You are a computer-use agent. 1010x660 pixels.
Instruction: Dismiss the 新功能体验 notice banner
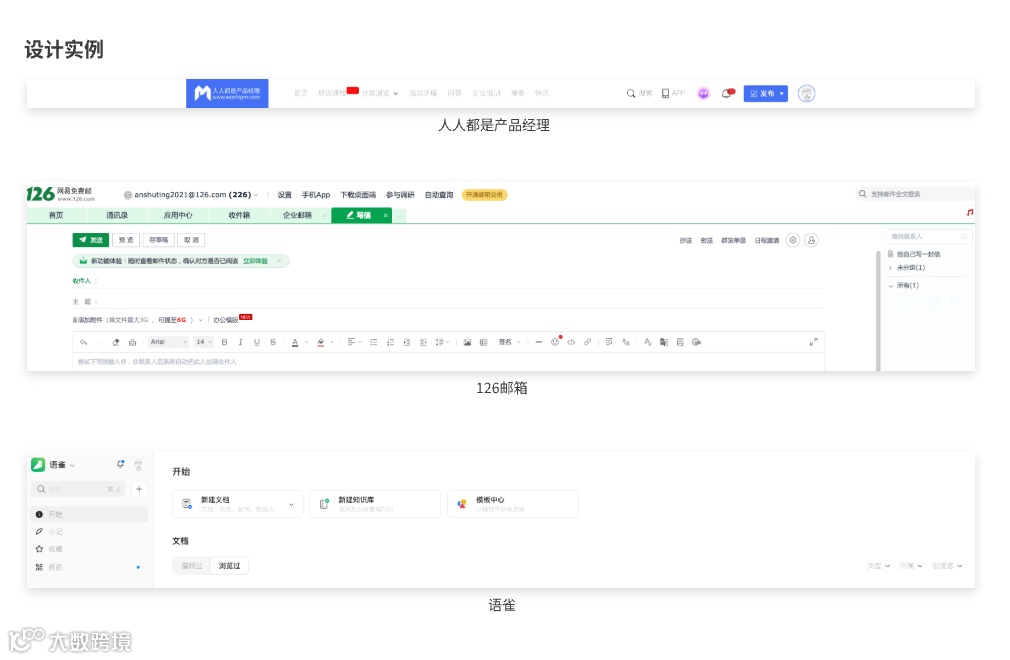click(279, 261)
